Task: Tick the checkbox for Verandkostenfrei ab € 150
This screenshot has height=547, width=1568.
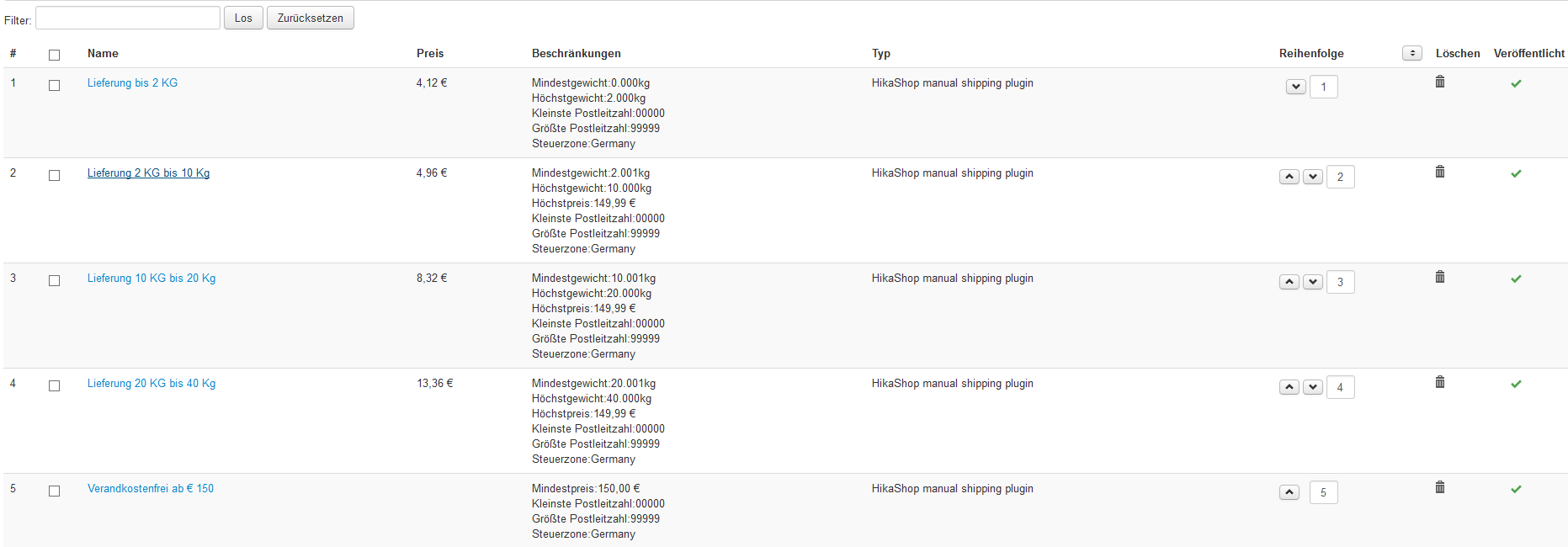Action: pos(55,491)
